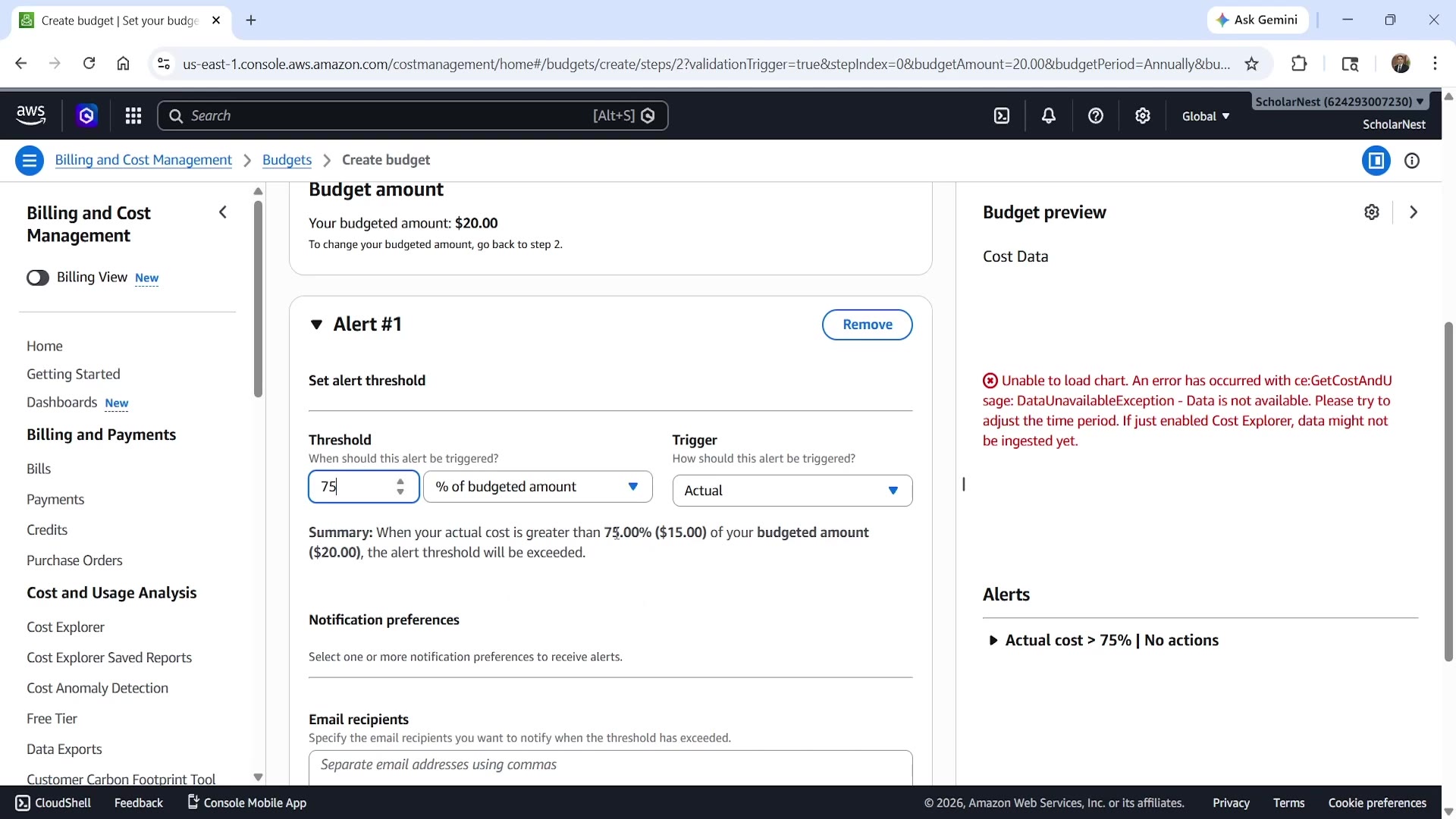Open the Privacy footer link
Screen dimensions: 1456x819
1231,803
